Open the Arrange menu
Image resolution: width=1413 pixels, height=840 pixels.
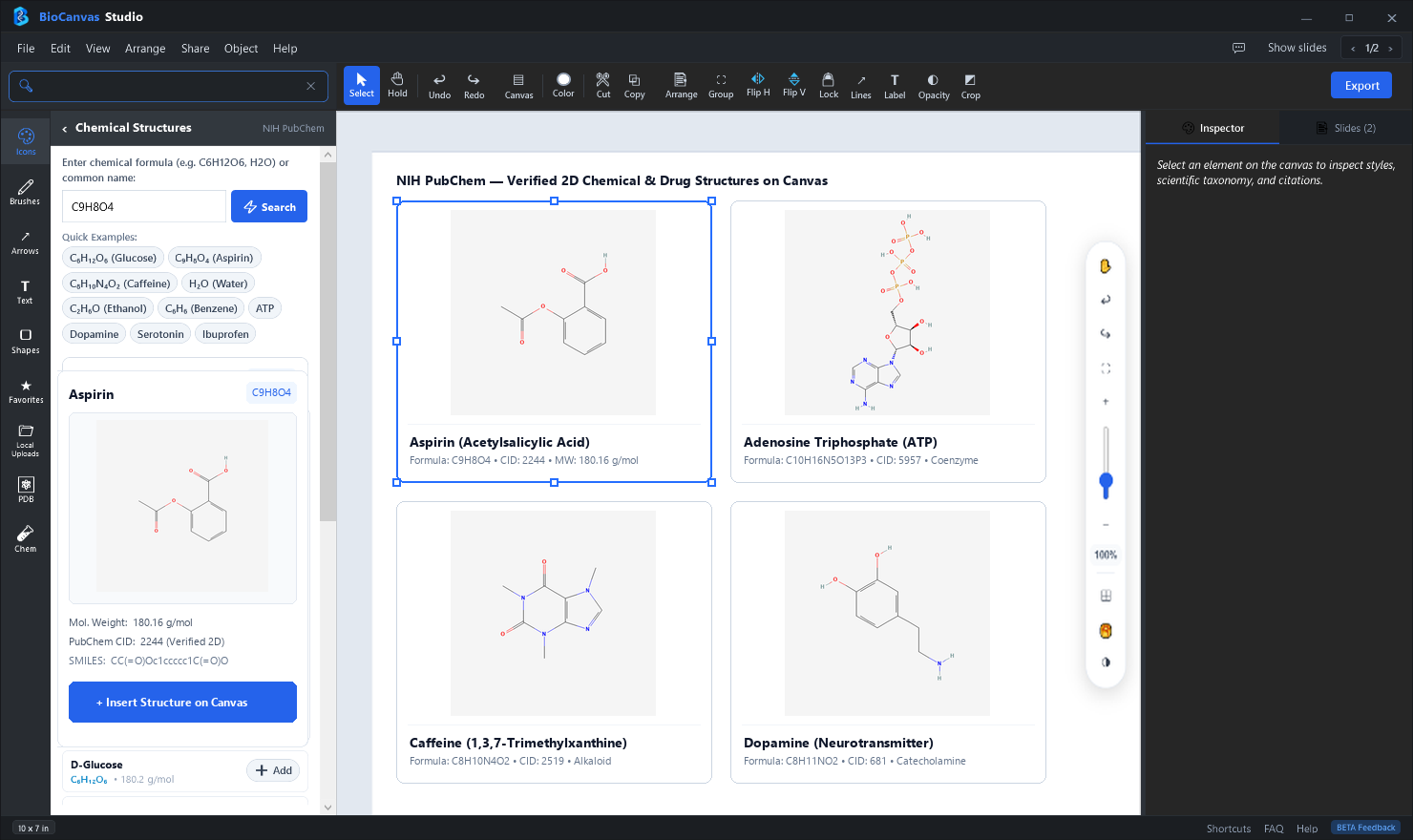tap(145, 48)
